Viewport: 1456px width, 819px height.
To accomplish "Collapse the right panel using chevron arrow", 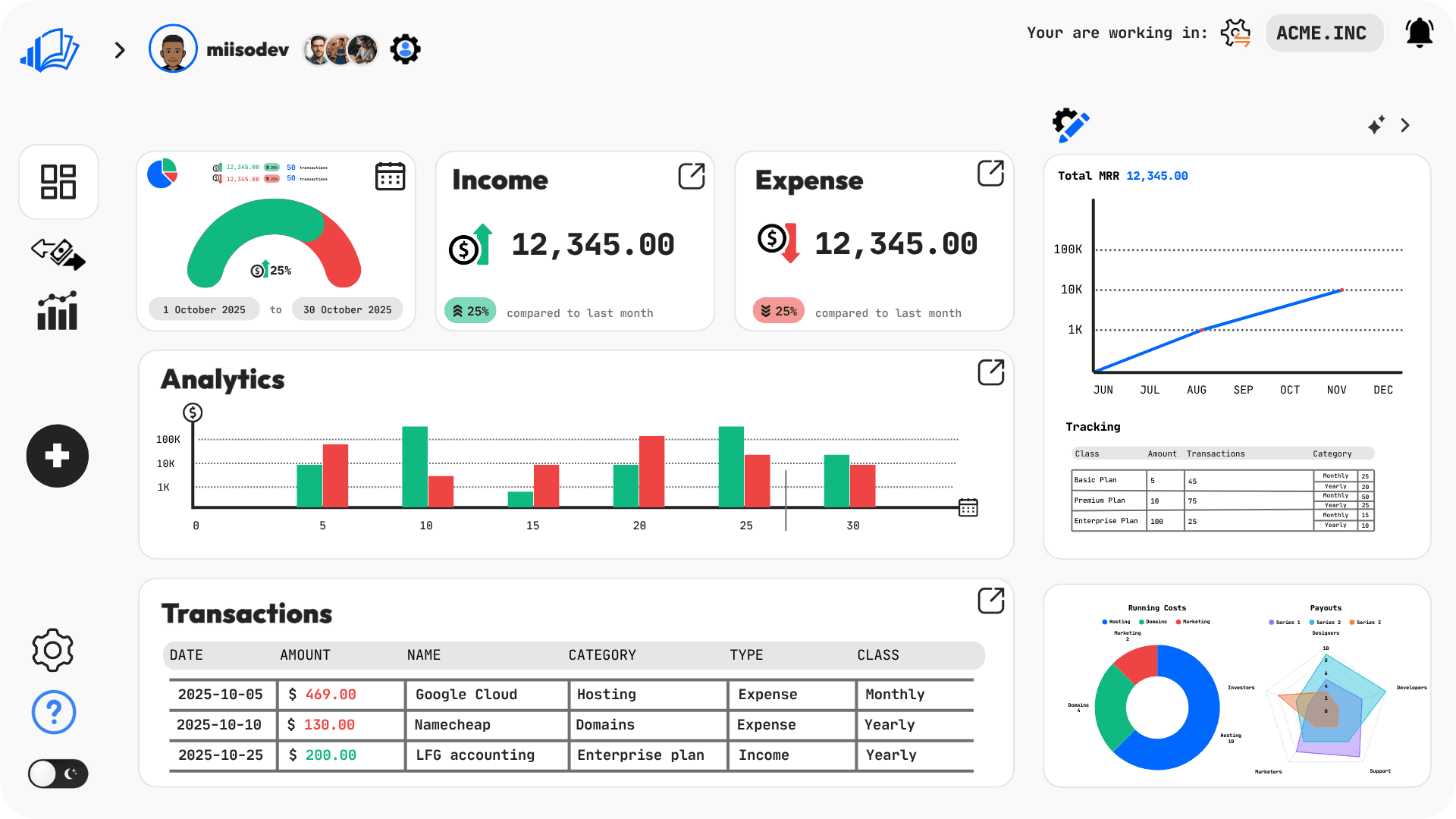I will [1405, 125].
